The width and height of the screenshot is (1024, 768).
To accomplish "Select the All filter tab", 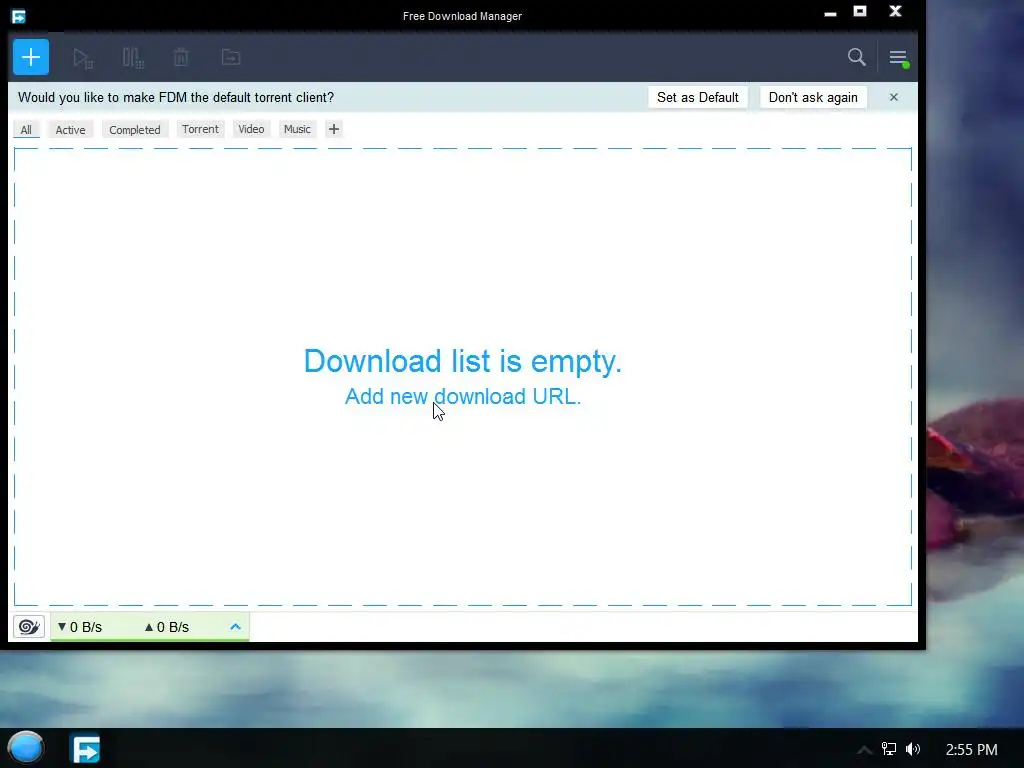I will click(26, 129).
